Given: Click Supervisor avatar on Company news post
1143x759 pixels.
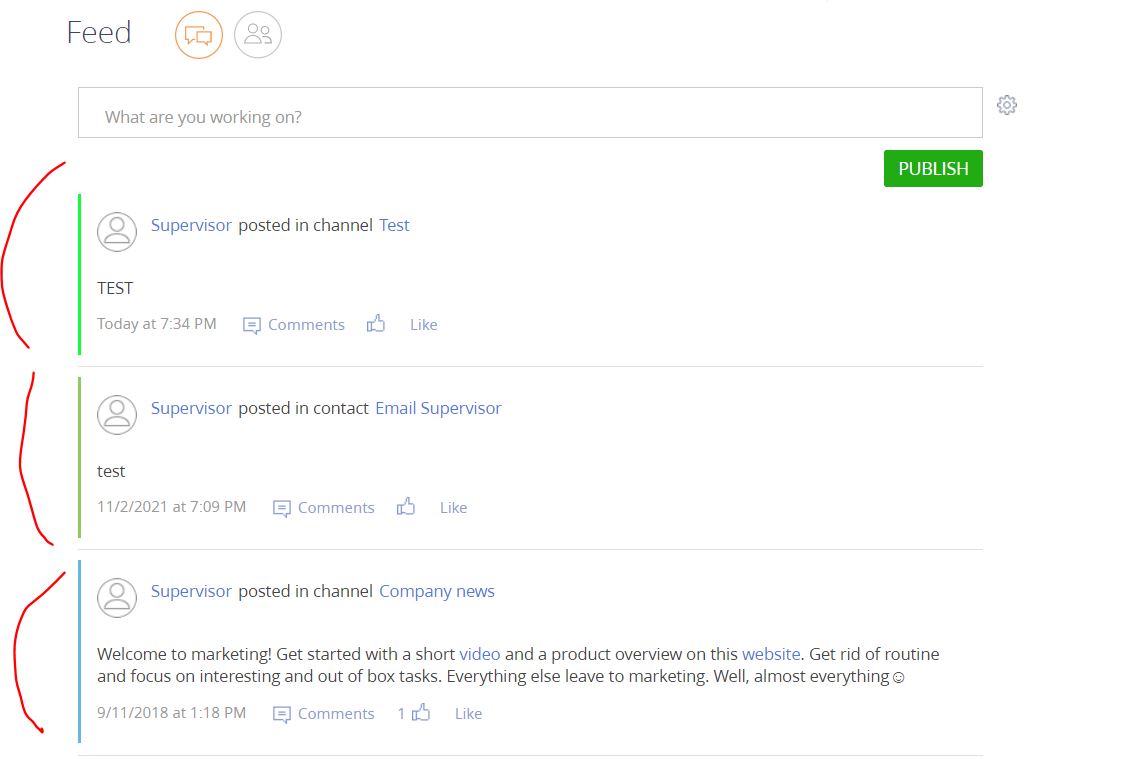Looking at the screenshot, I should [117, 598].
